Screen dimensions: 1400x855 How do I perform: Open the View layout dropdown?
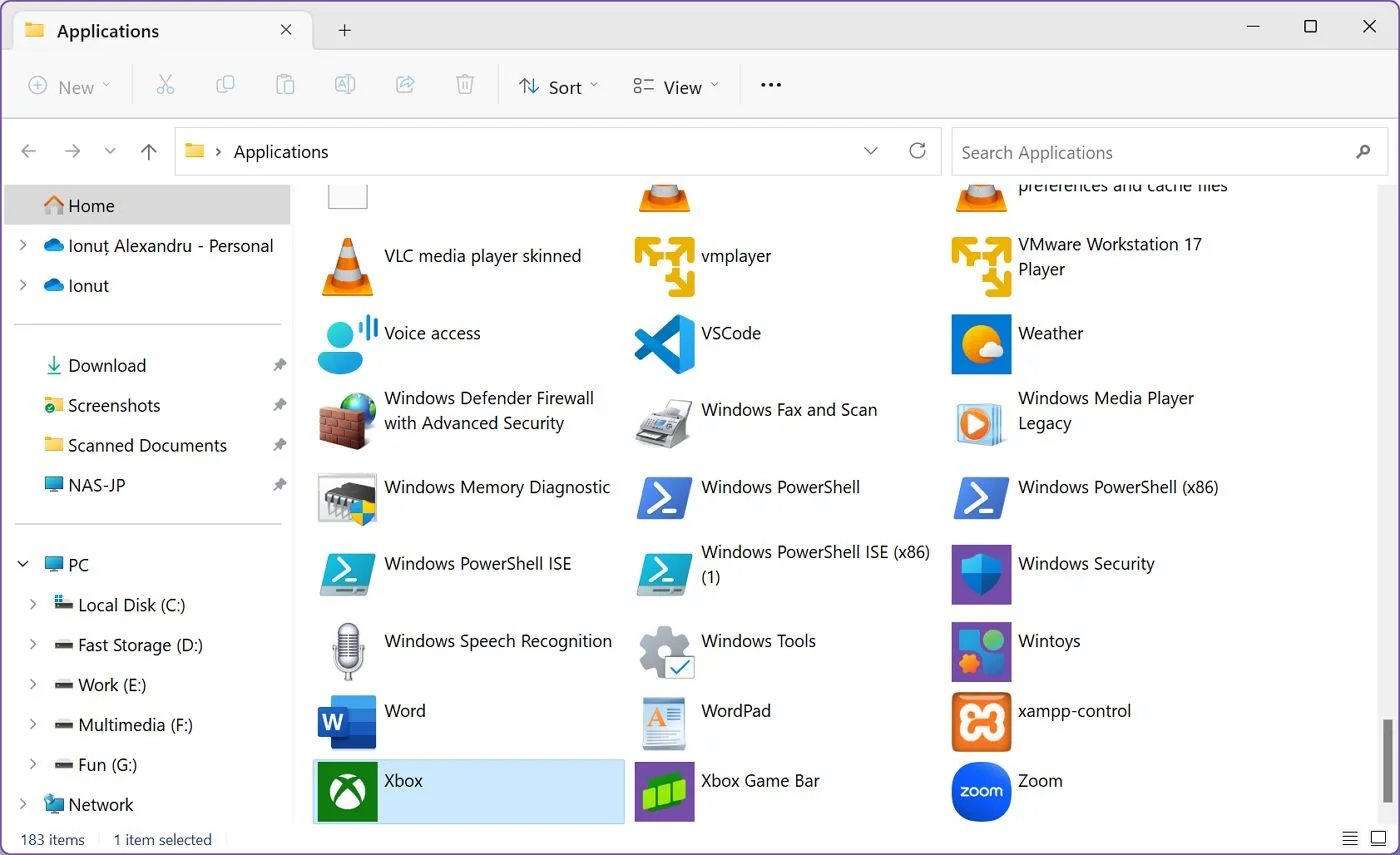(676, 86)
